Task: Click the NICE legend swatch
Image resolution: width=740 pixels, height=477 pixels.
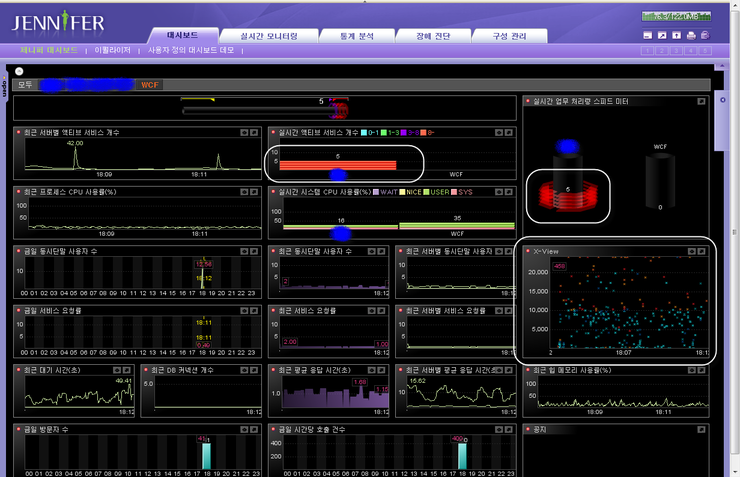Action: coord(402,192)
